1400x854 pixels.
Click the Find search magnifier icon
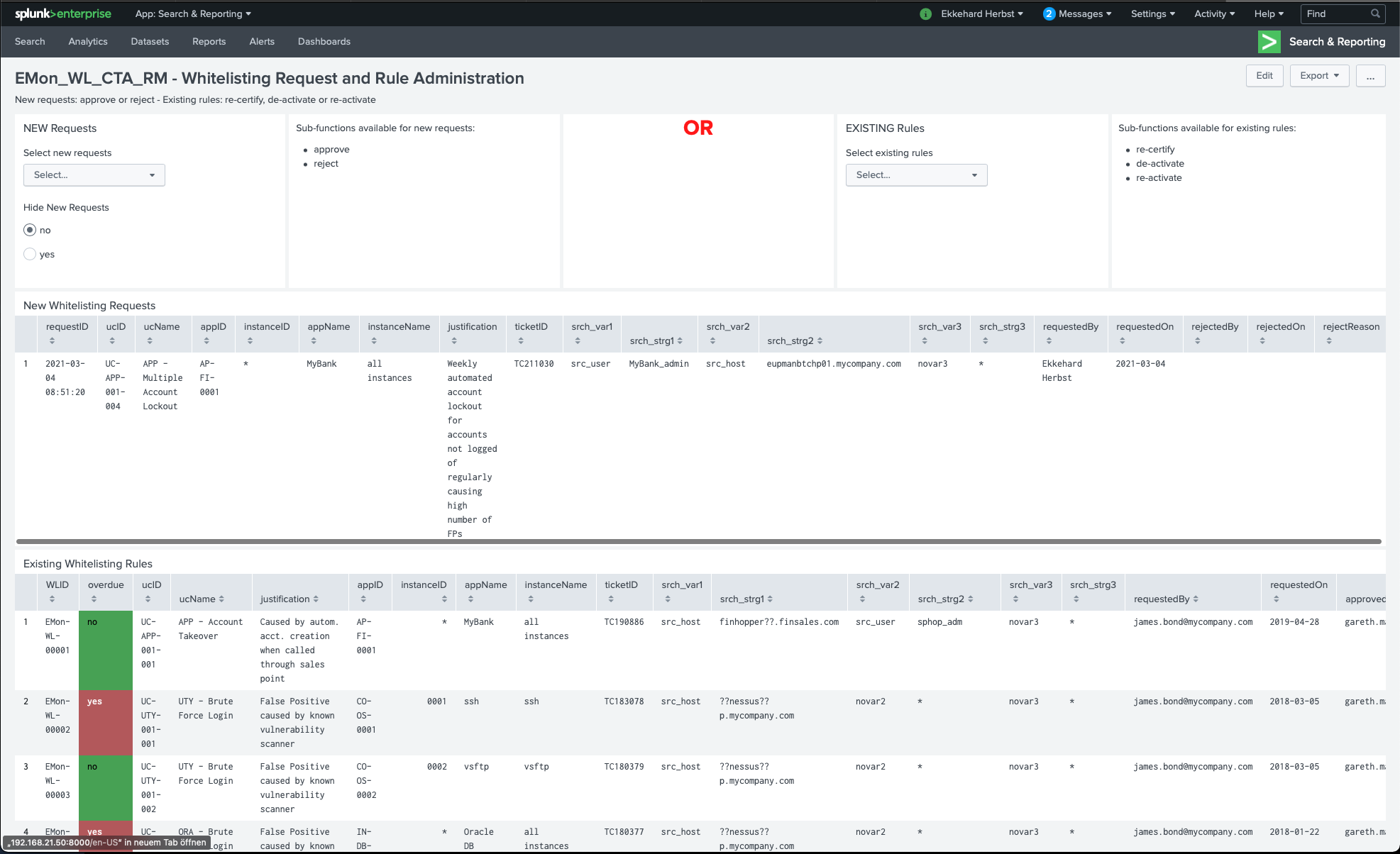tap(1375, 13)
